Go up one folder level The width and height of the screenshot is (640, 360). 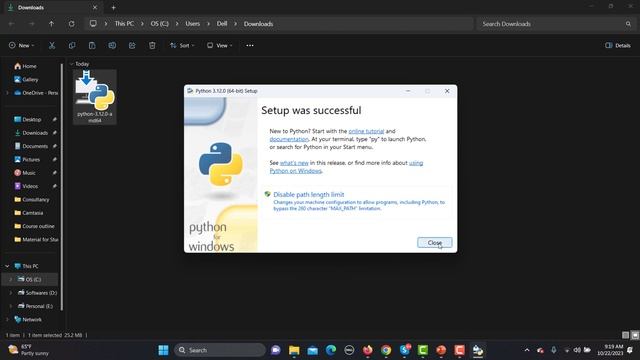click(51, 24)
